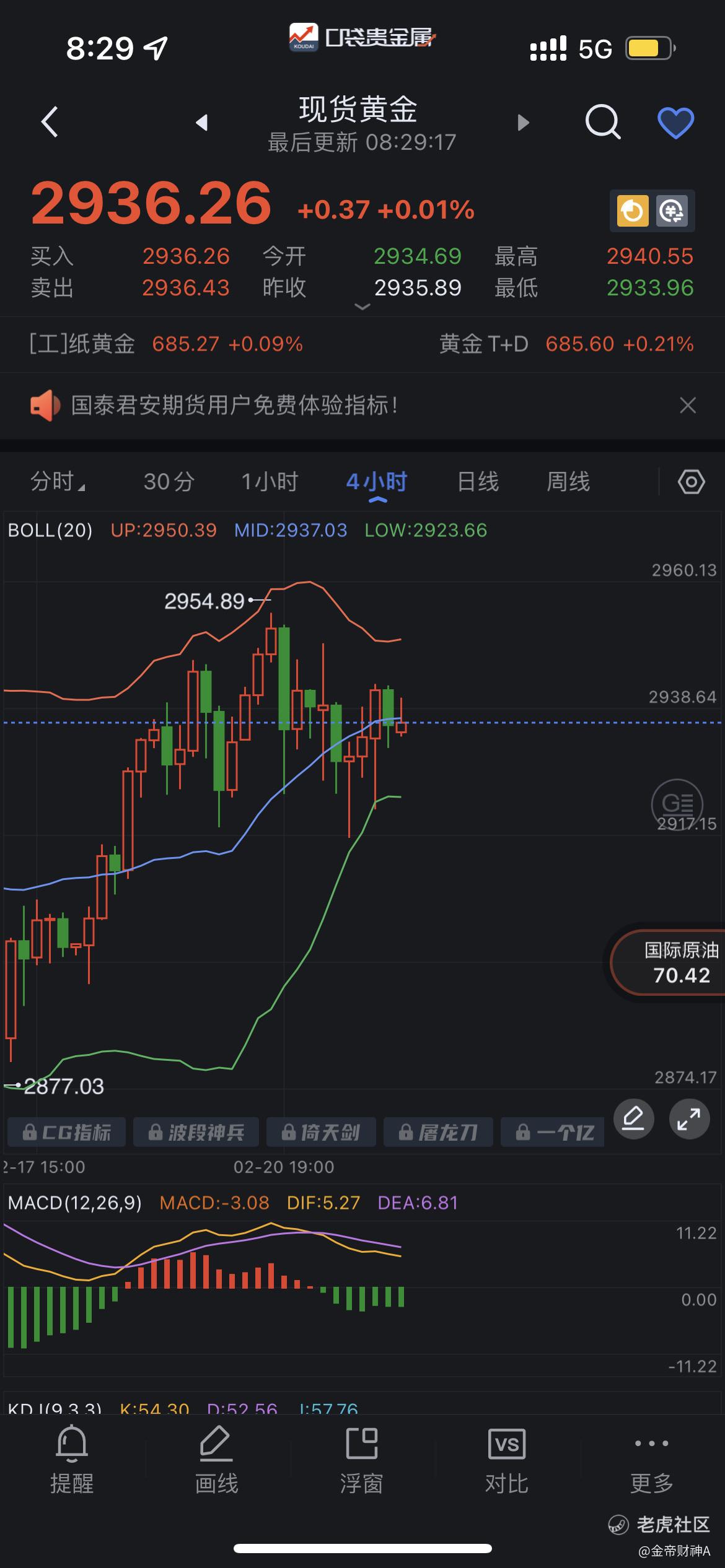Toggle the blue heart favorite
This screenshot has width=725, height=1568.
(675, 123)
